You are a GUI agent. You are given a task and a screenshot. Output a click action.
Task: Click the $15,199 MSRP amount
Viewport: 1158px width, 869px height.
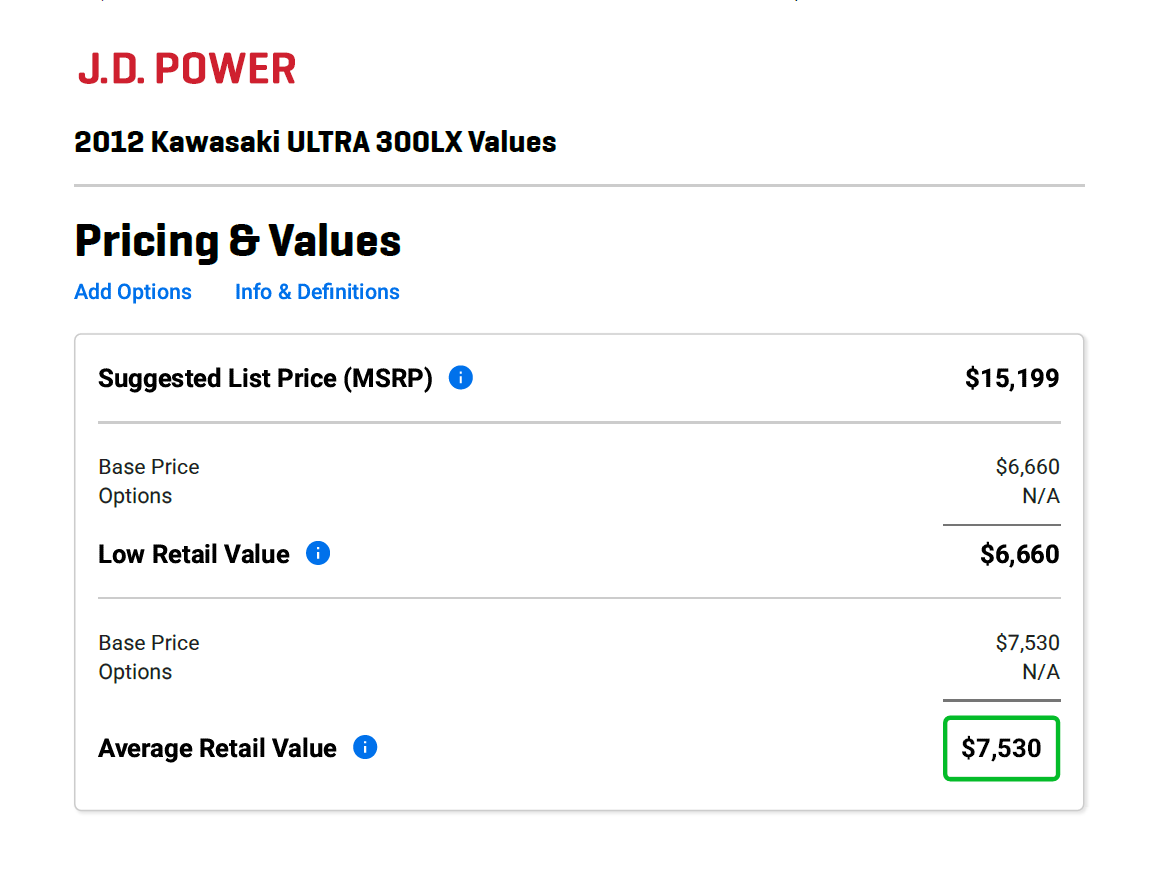(x=1011, y=378)
